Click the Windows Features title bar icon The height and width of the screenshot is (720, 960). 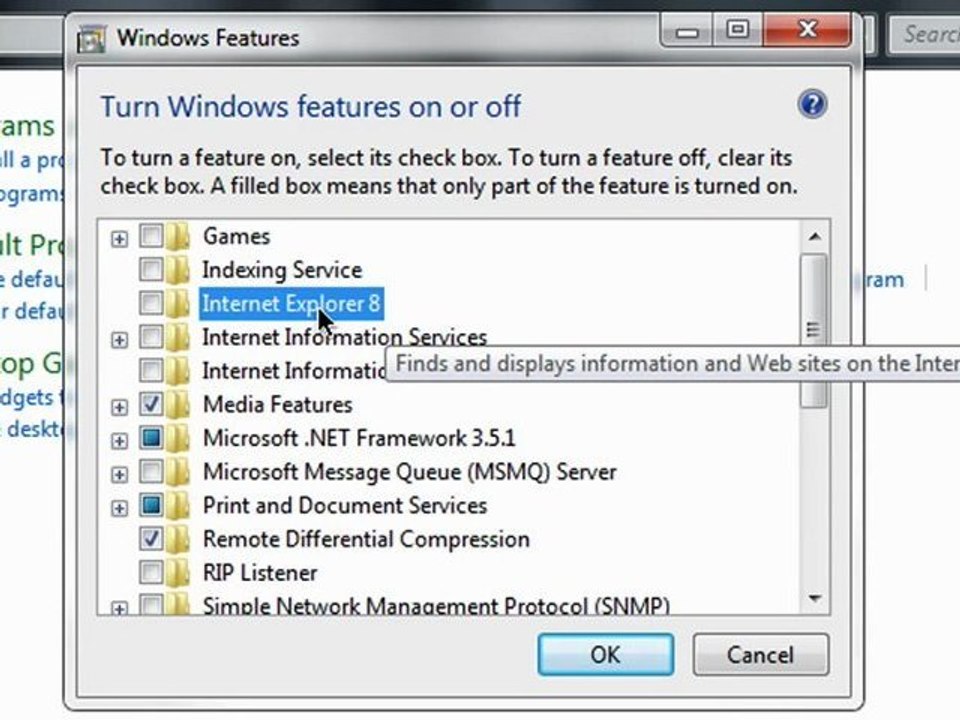pos(91,39)
